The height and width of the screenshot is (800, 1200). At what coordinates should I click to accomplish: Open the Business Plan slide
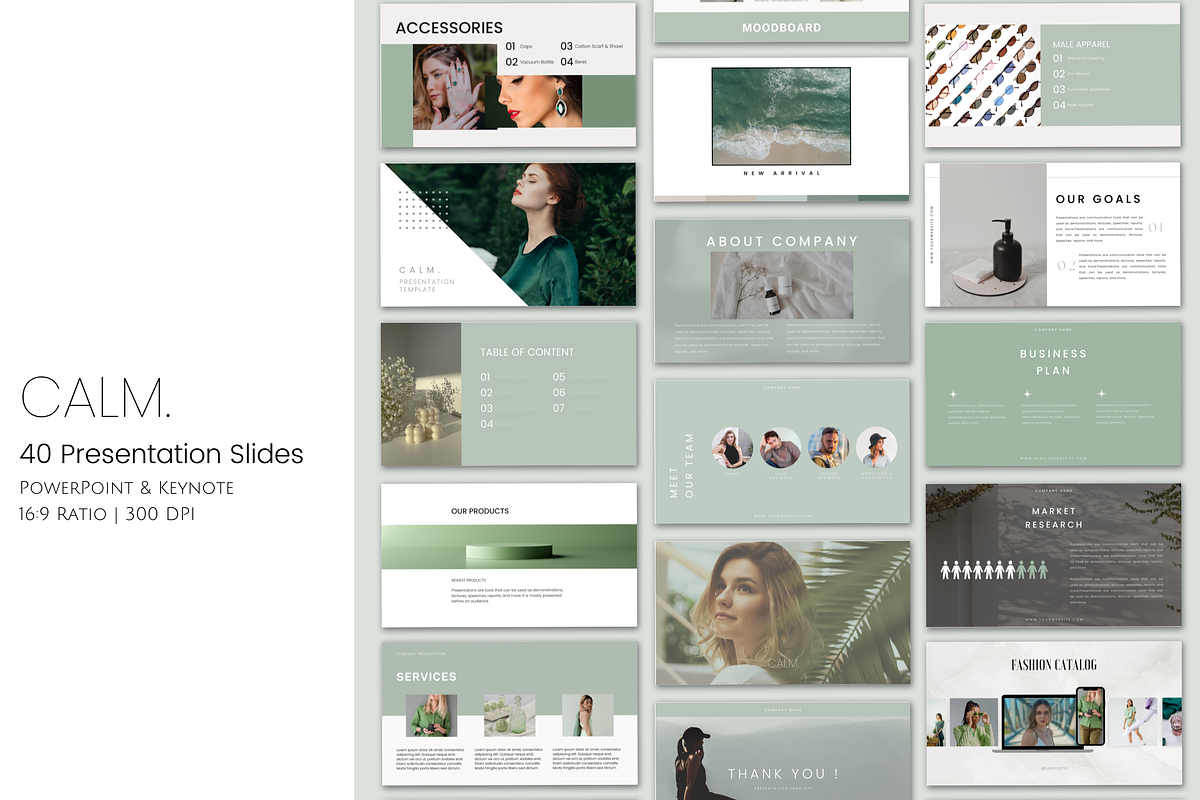(1053, 394)
